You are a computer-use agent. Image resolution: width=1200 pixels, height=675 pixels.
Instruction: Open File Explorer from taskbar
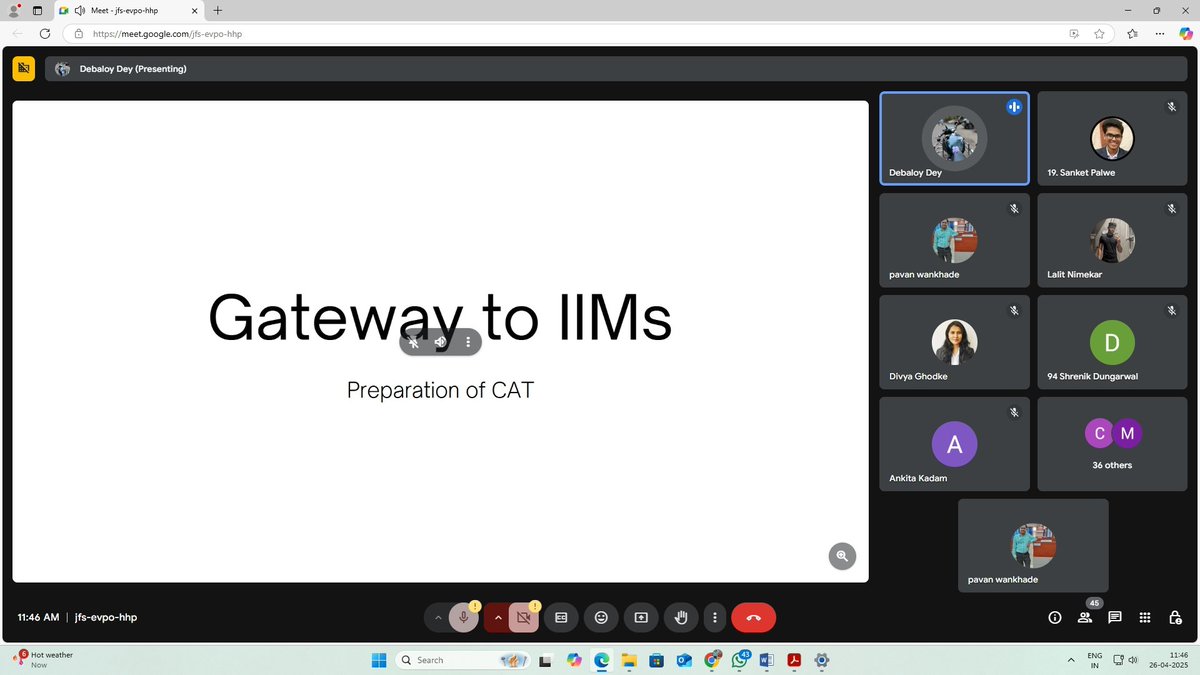pyautogui.click(x=629, y=660)
